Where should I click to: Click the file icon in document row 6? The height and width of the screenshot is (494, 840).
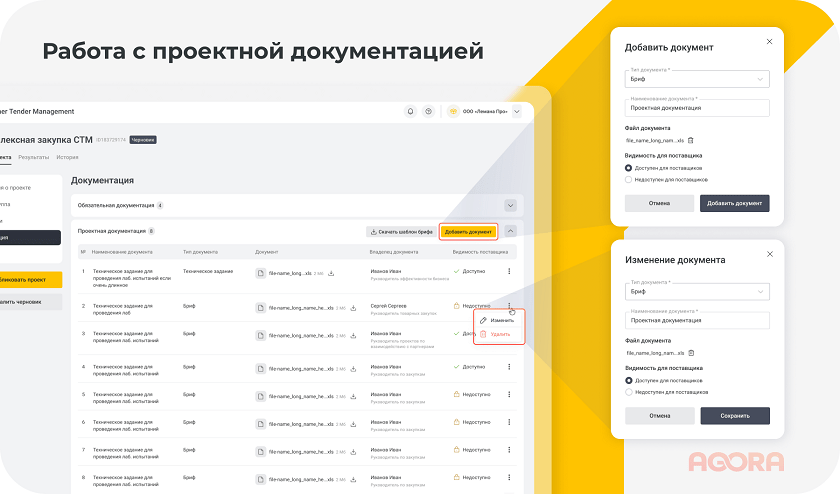coord(260,424)
